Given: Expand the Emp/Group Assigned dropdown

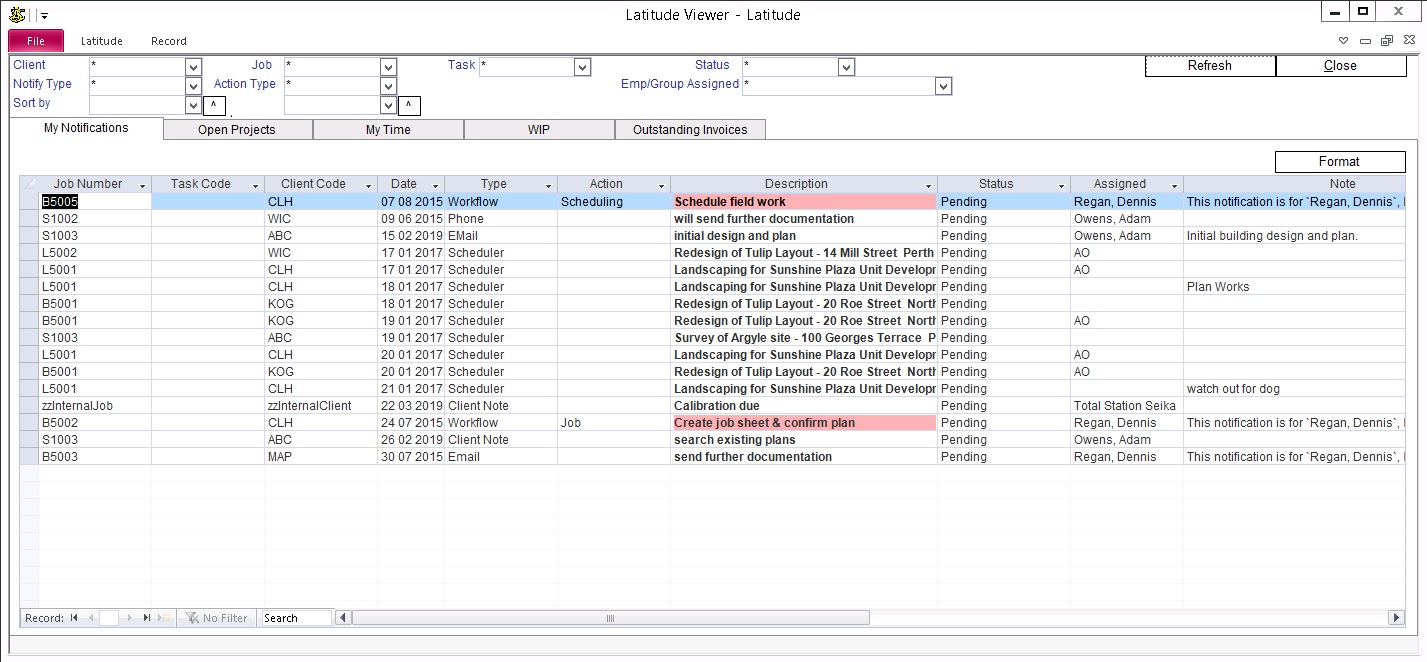Looking at the screenshot, I should point(942,87).
